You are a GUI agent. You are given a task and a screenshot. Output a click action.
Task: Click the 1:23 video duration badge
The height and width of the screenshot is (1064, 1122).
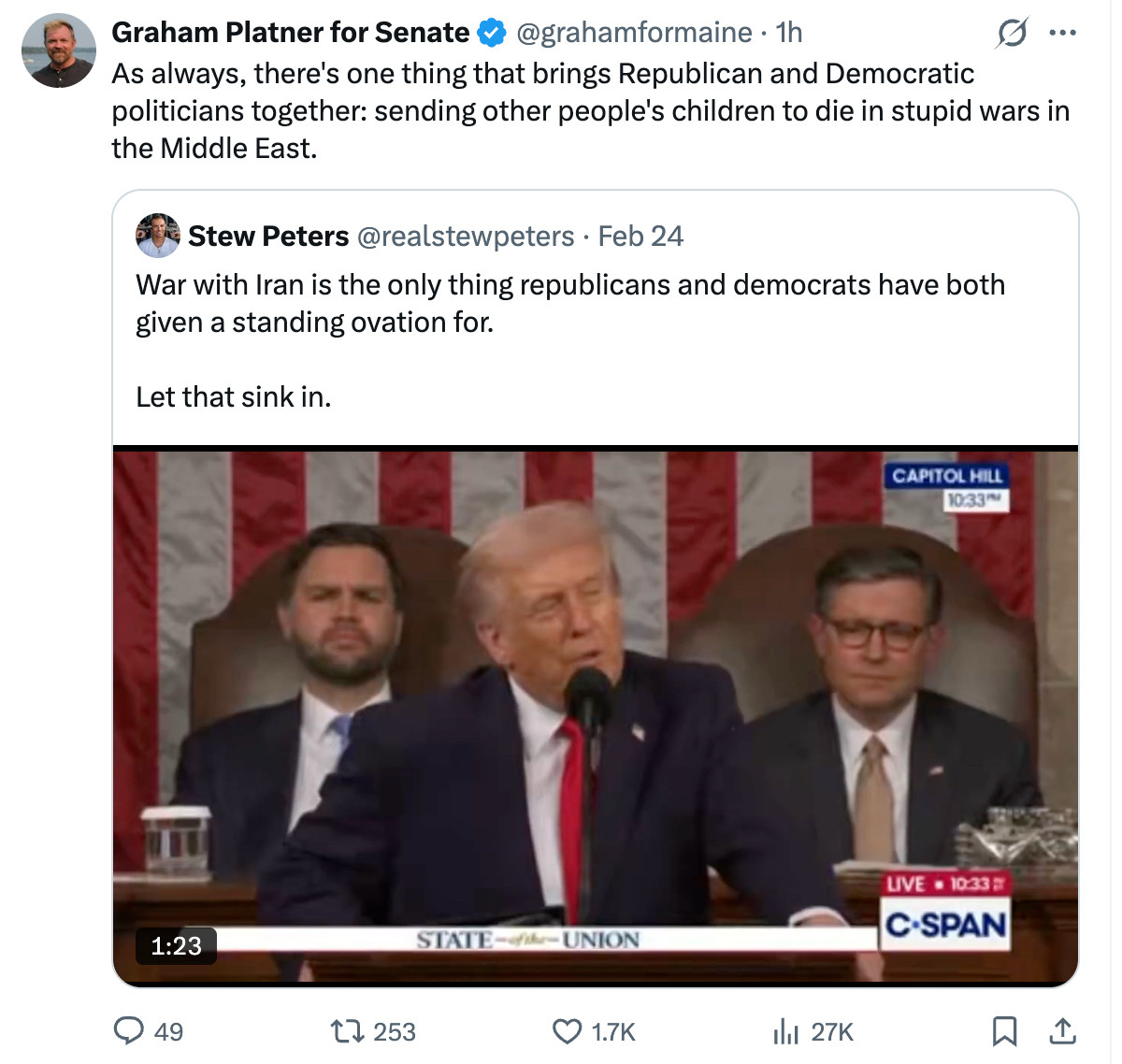click(x=176, y=945)
